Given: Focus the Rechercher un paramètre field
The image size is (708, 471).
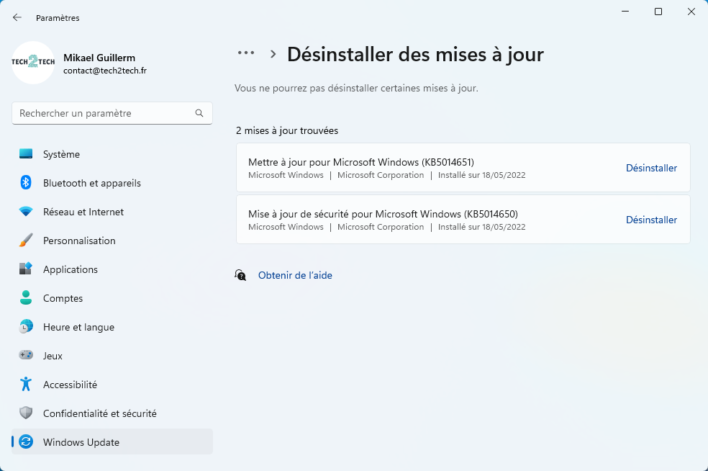Looking at the screenshot, I should [112, 113].
